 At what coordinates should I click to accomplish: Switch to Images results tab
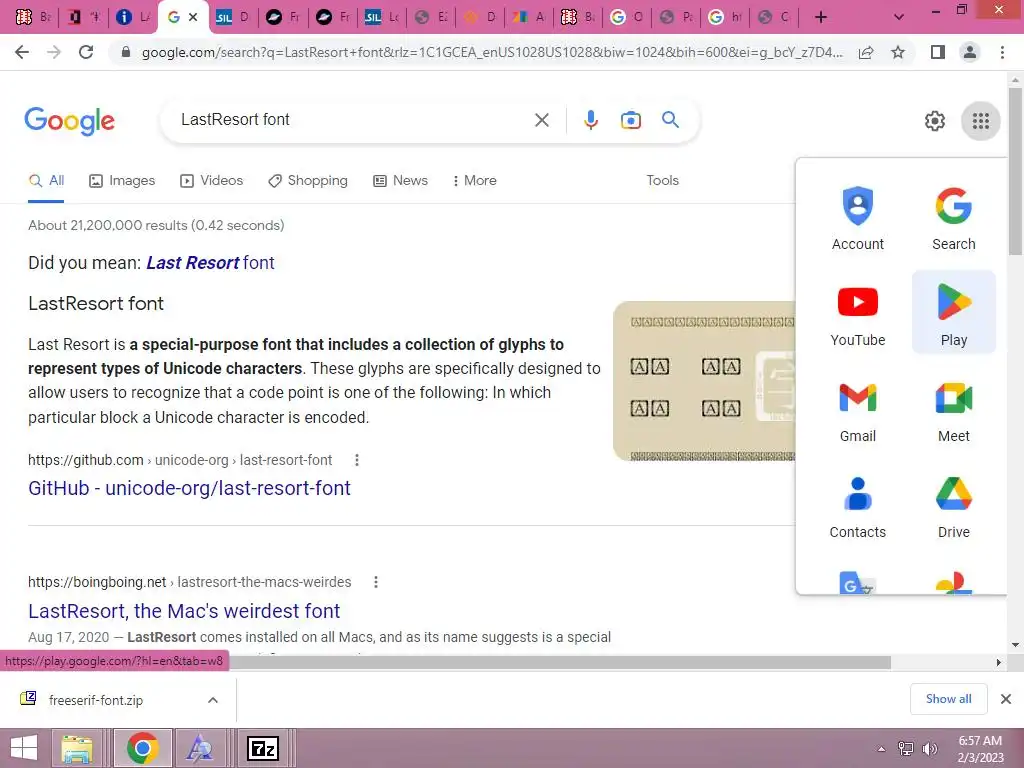pyautogui.click(x=122, y=181)
